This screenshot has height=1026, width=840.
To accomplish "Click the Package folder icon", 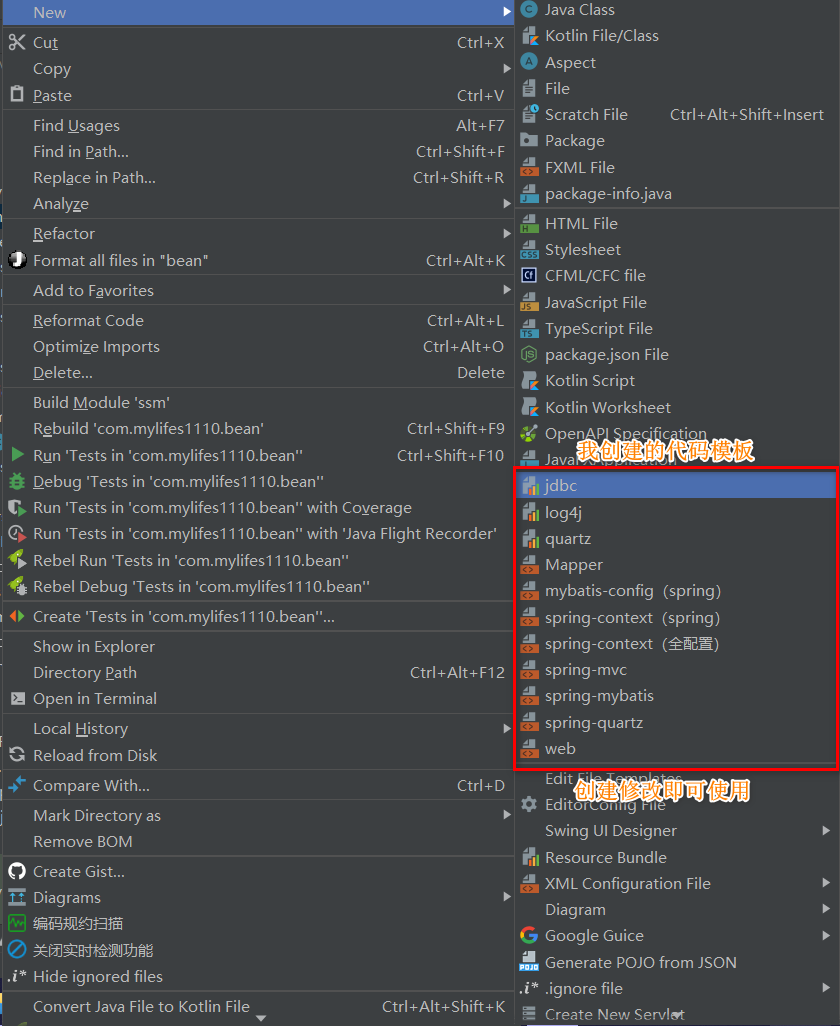I will pos(529,140).
